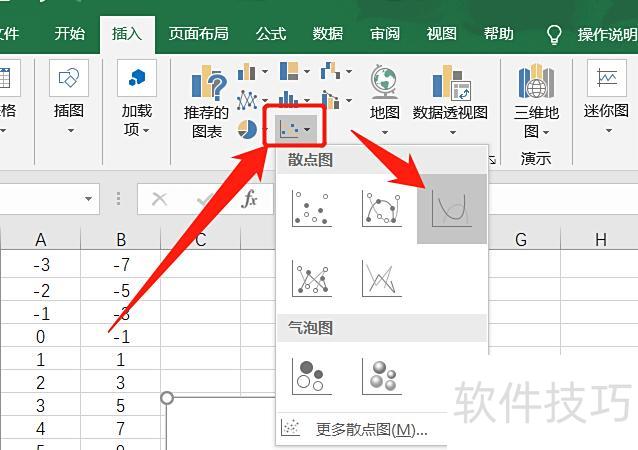Switch to the Page Layout (页面布局) tab
Viewport: 638px width, 450px height.
tap(199, 34)
